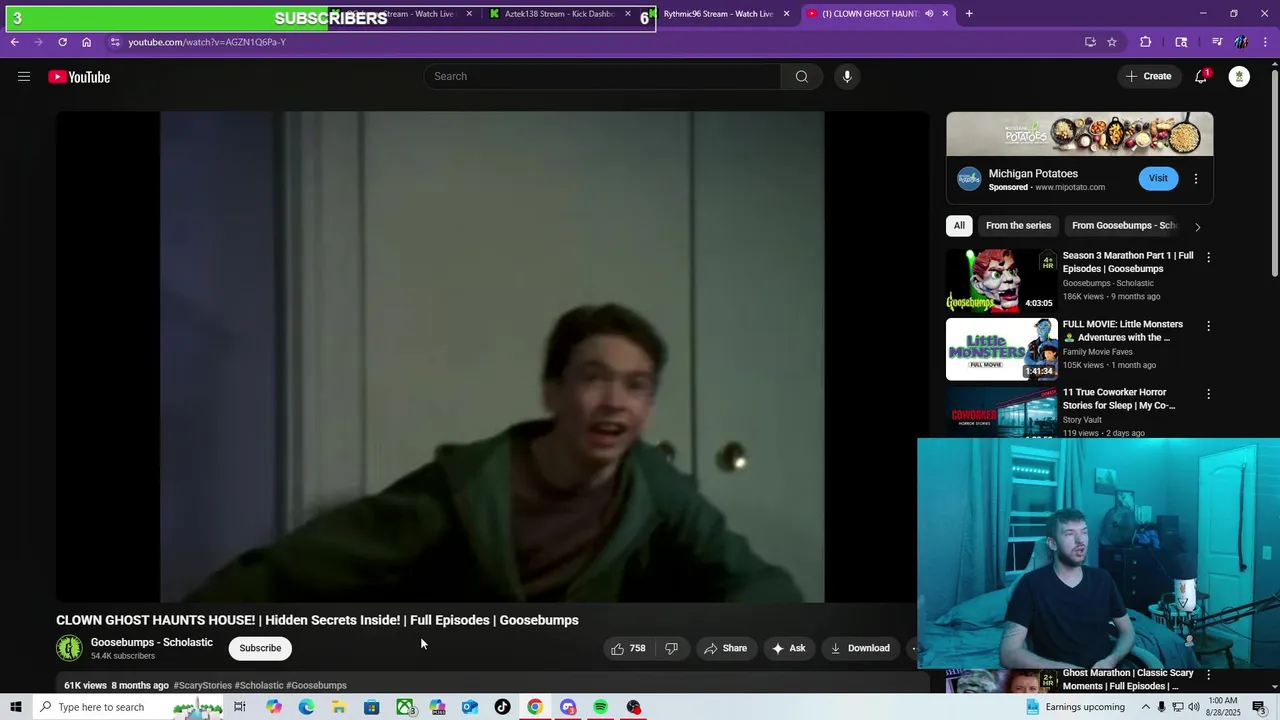Switch to Aztek138 Stream Kick Dashboard tab
This screenshot has height=720, width=1280.
point(558,14)
